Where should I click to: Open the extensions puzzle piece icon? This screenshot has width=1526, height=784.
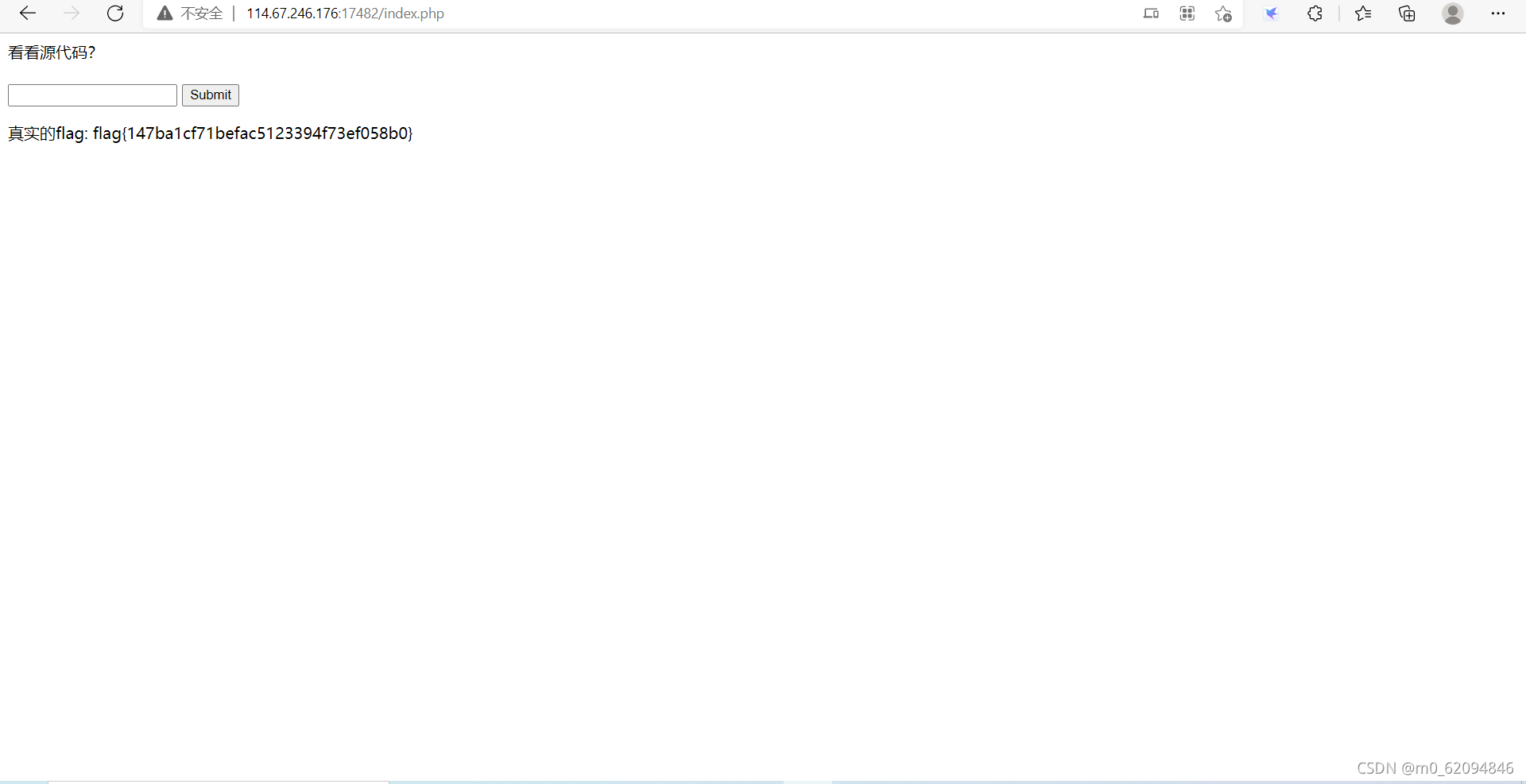1315,14
